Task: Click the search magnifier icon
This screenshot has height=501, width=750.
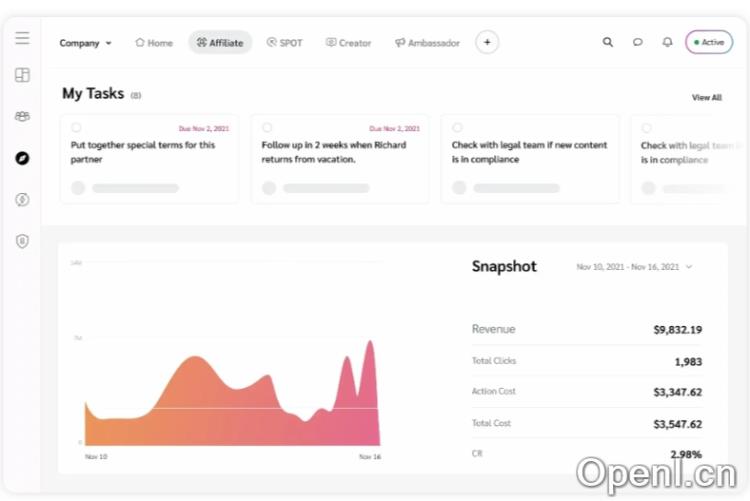Action: (x=608, y=42)
